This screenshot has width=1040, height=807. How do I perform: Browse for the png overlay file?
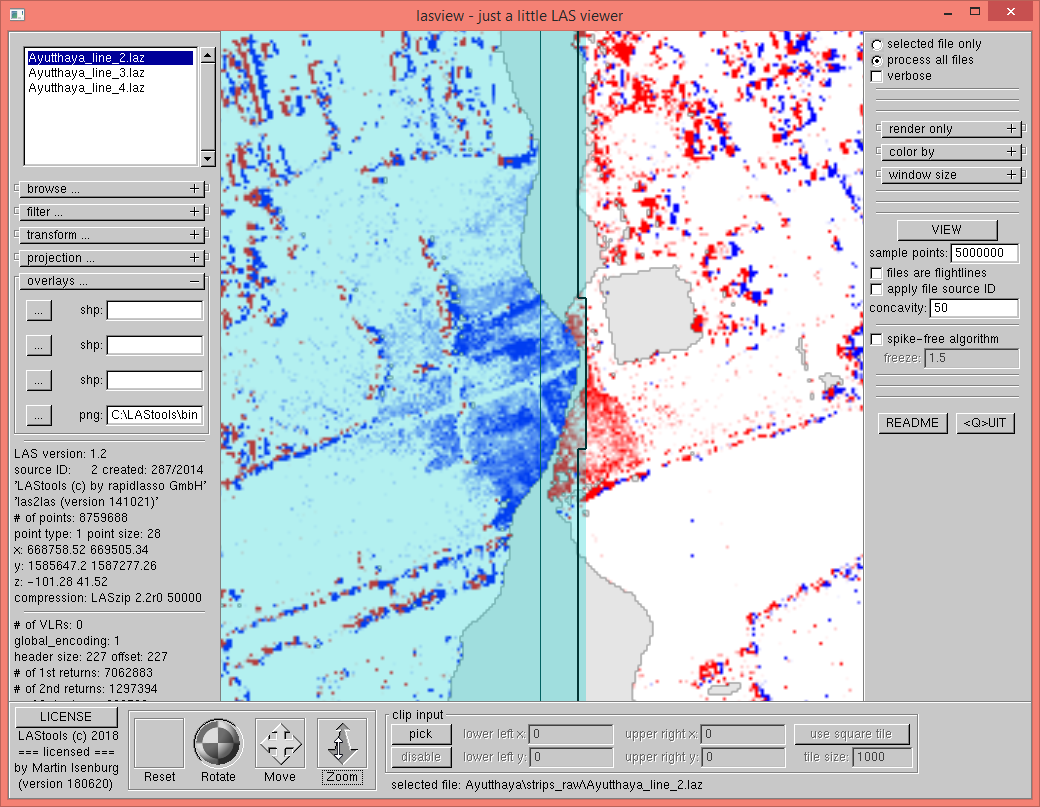pyautogui.click(x=38, y=414)
